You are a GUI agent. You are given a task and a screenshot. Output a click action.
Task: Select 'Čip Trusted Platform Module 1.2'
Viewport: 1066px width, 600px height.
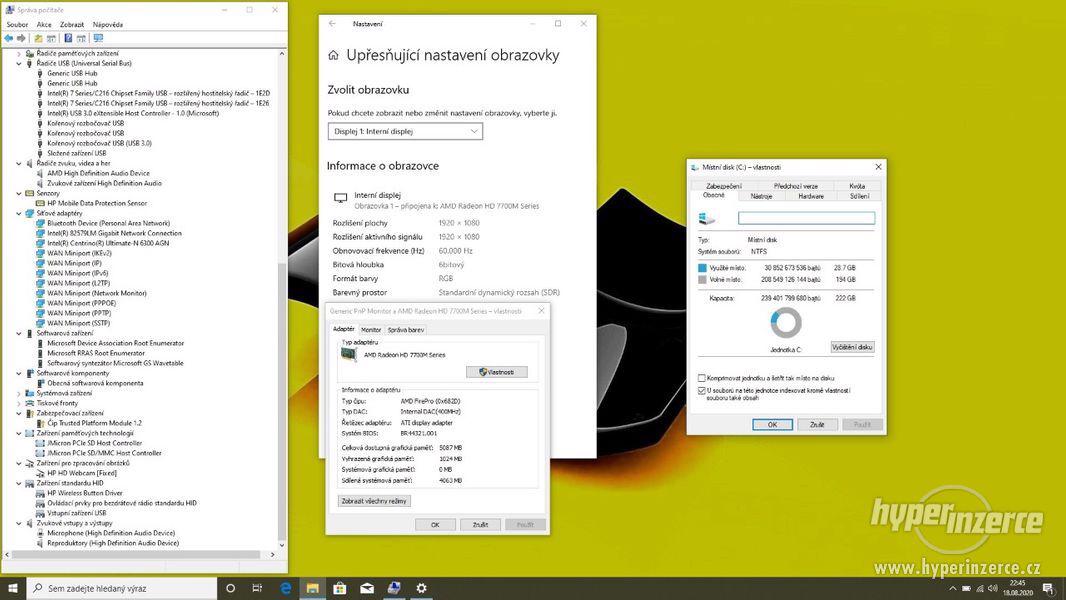[94, 423]
